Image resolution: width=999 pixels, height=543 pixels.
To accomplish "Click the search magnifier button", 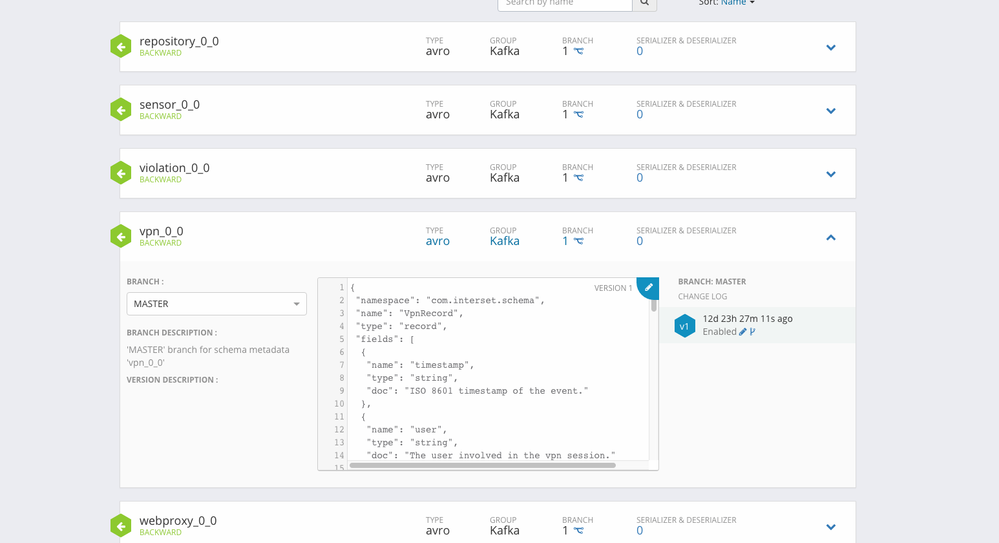I will pyautogui.click(x=645, y=4).
